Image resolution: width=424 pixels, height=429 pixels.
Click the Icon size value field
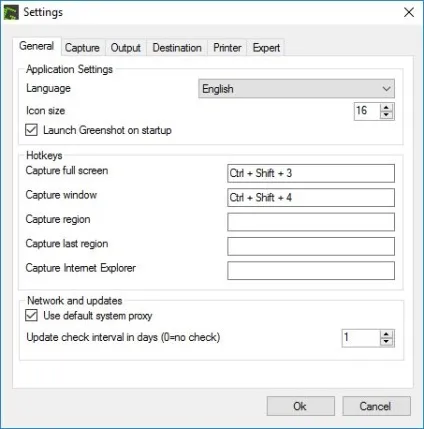pyautogui.click(x=367, y=111)
